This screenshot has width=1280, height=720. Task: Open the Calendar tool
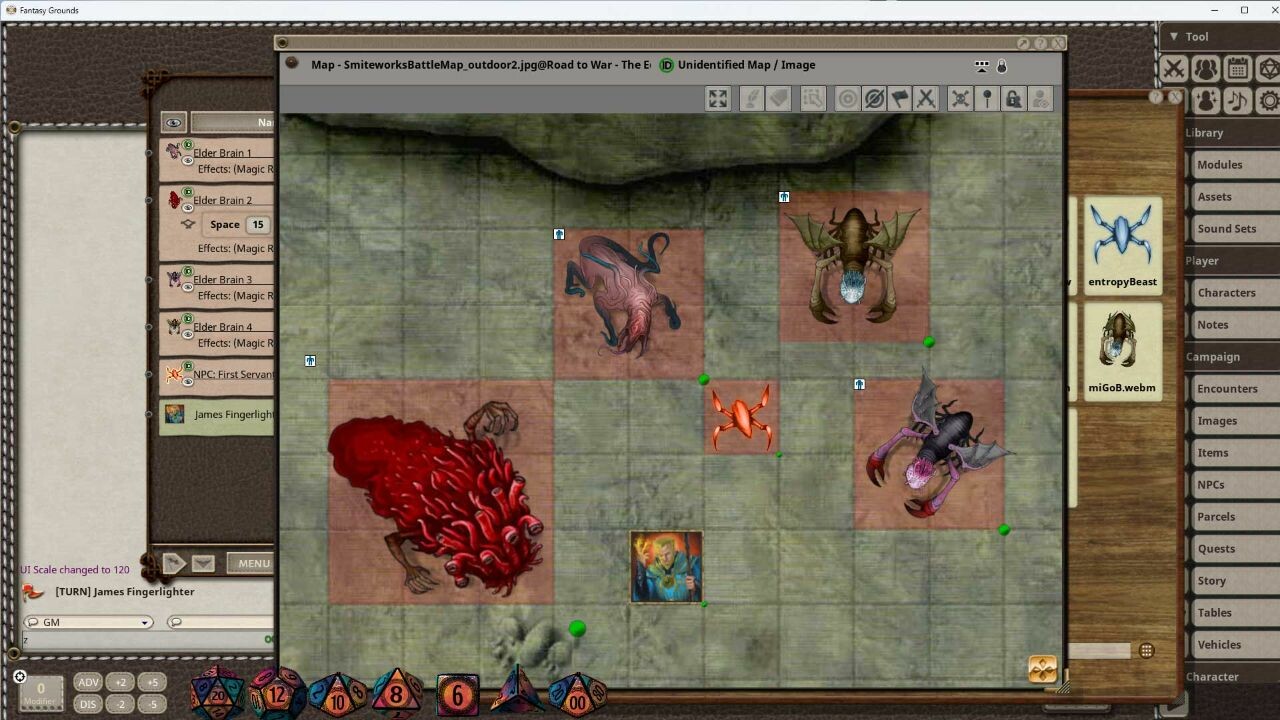(x=1237, y=69)
